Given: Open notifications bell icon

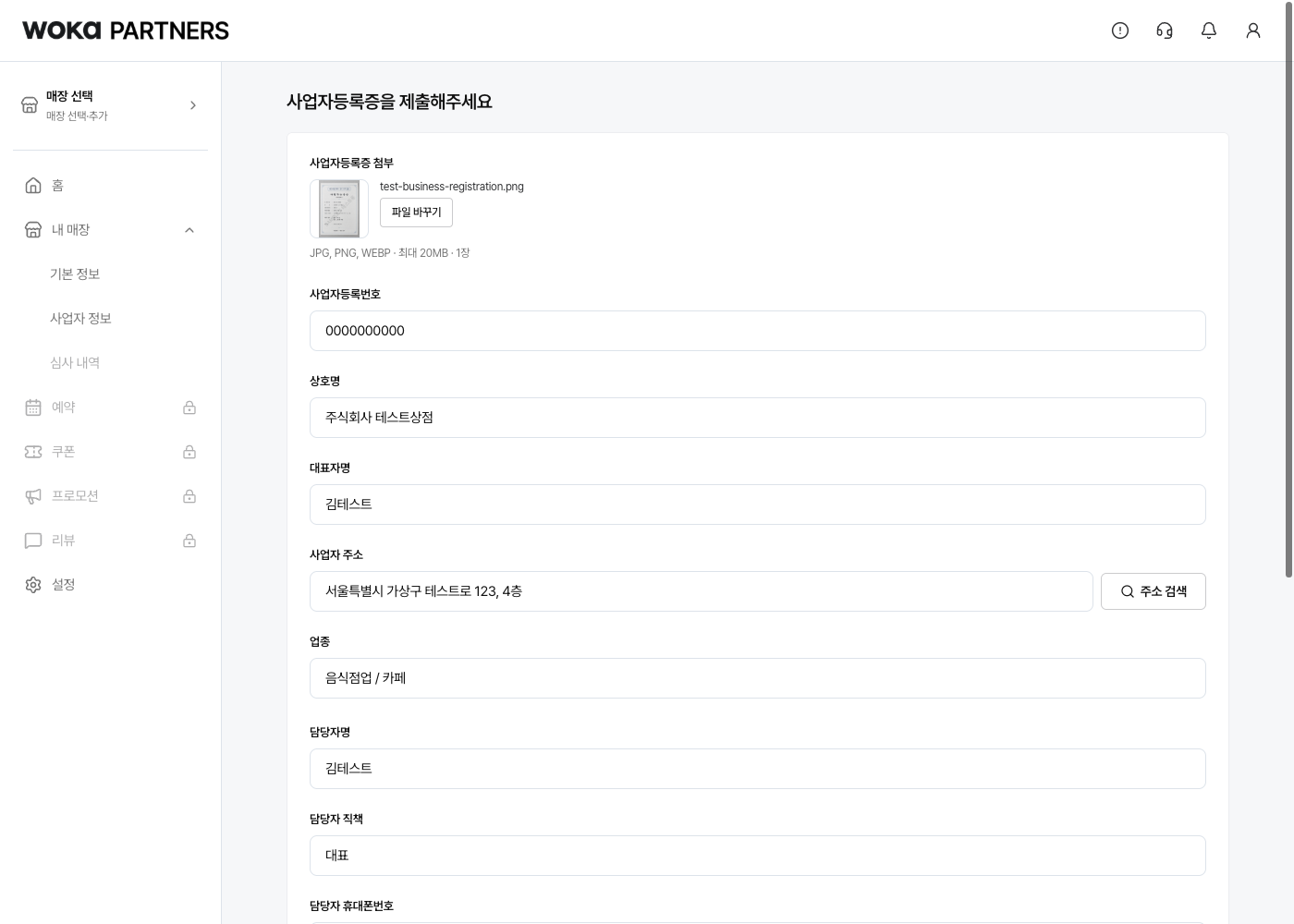Looking at the screenshot, I should 1209,30.
